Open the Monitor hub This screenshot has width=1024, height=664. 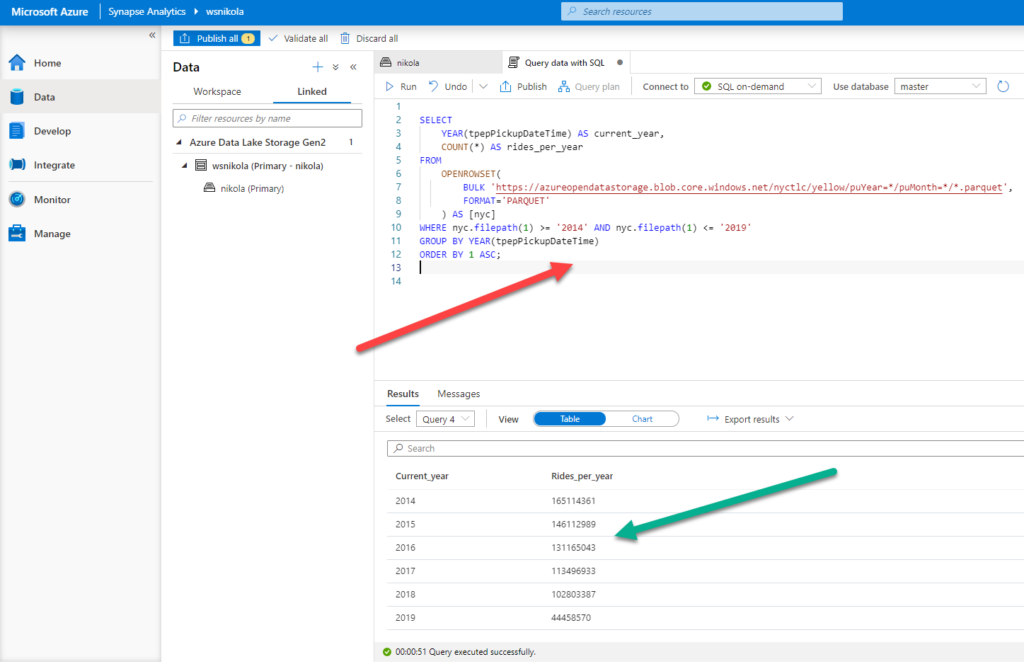point(52,199)
